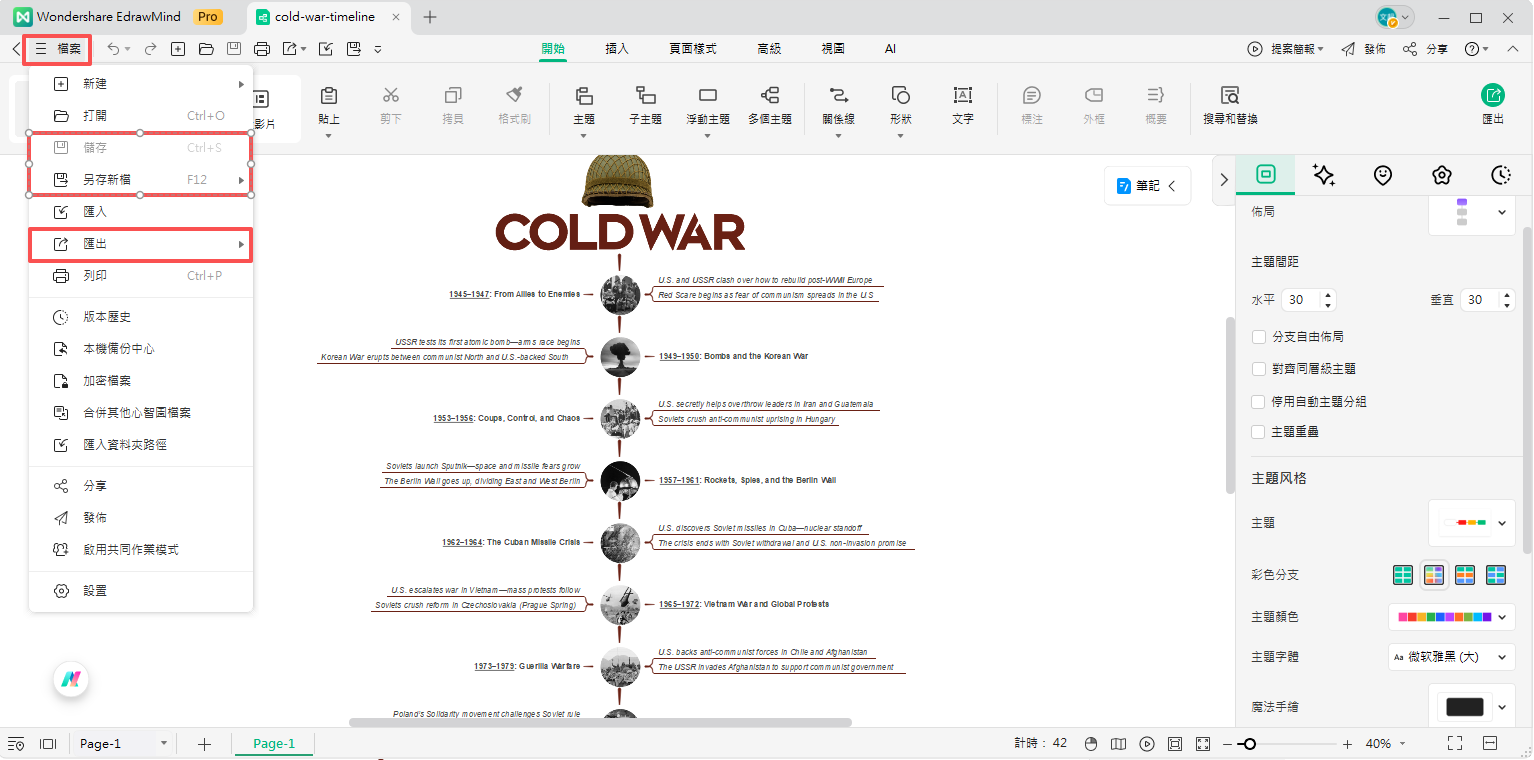Image resolution: width=1534 pixels, height=760 pixels.
Task: Open the emoji sticker panel tab
Action: tap(1383, 175)
